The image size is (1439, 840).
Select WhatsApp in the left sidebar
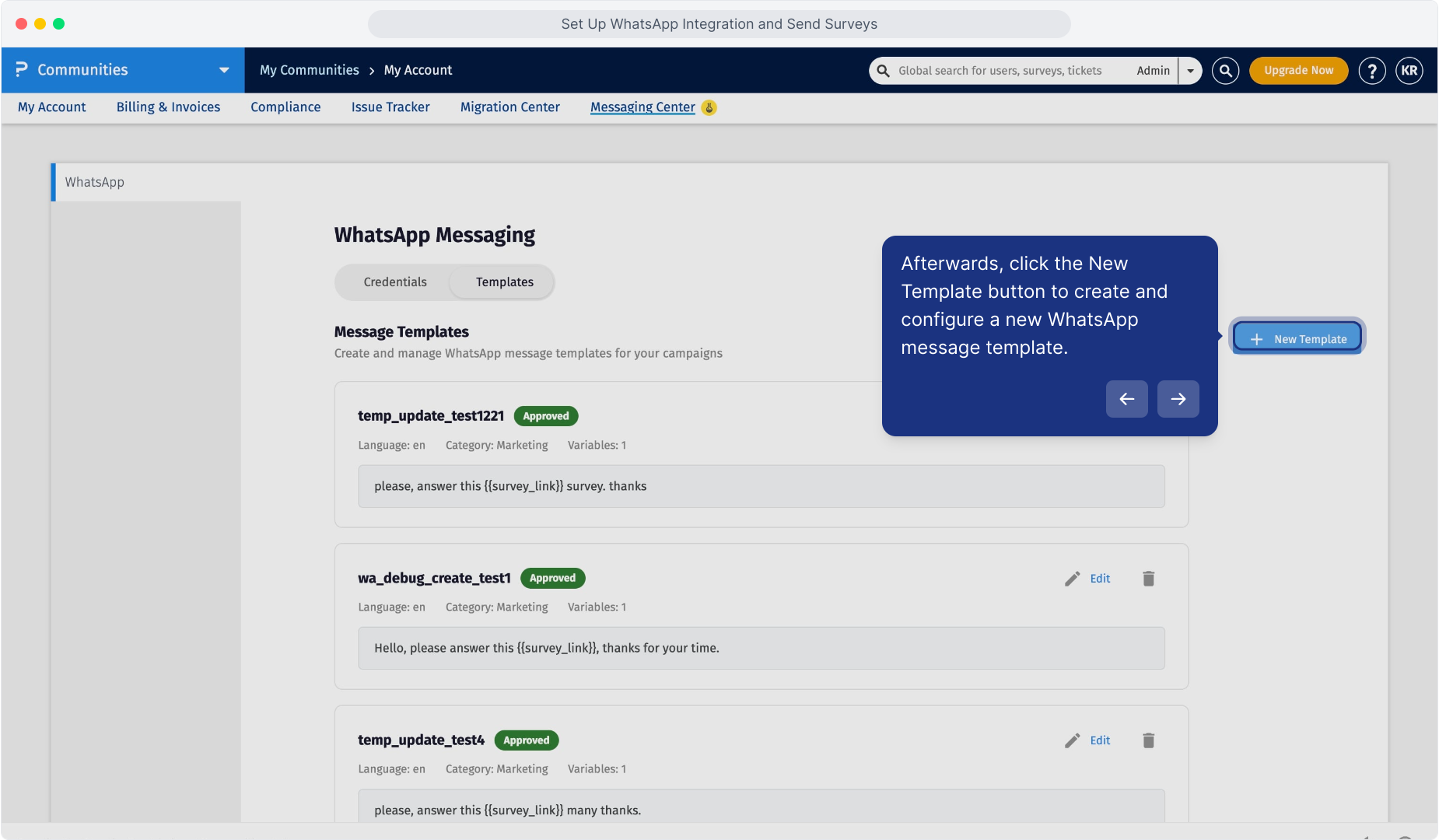[x=146, y=182]
